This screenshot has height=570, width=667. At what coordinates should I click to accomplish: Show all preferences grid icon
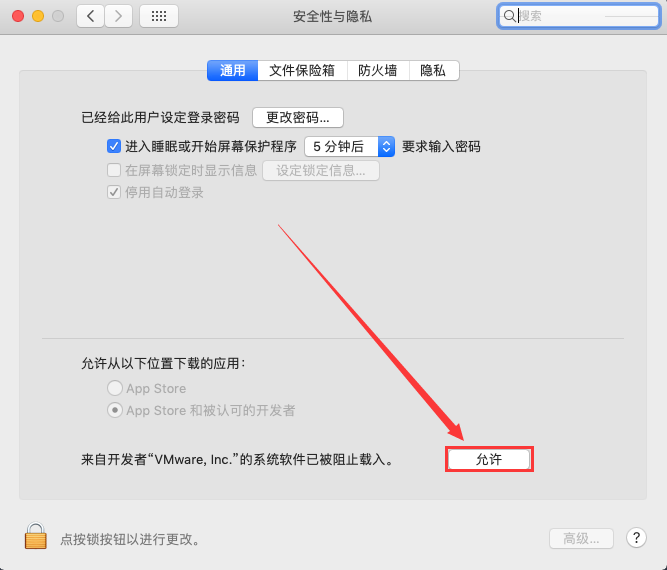coord(159,16)
